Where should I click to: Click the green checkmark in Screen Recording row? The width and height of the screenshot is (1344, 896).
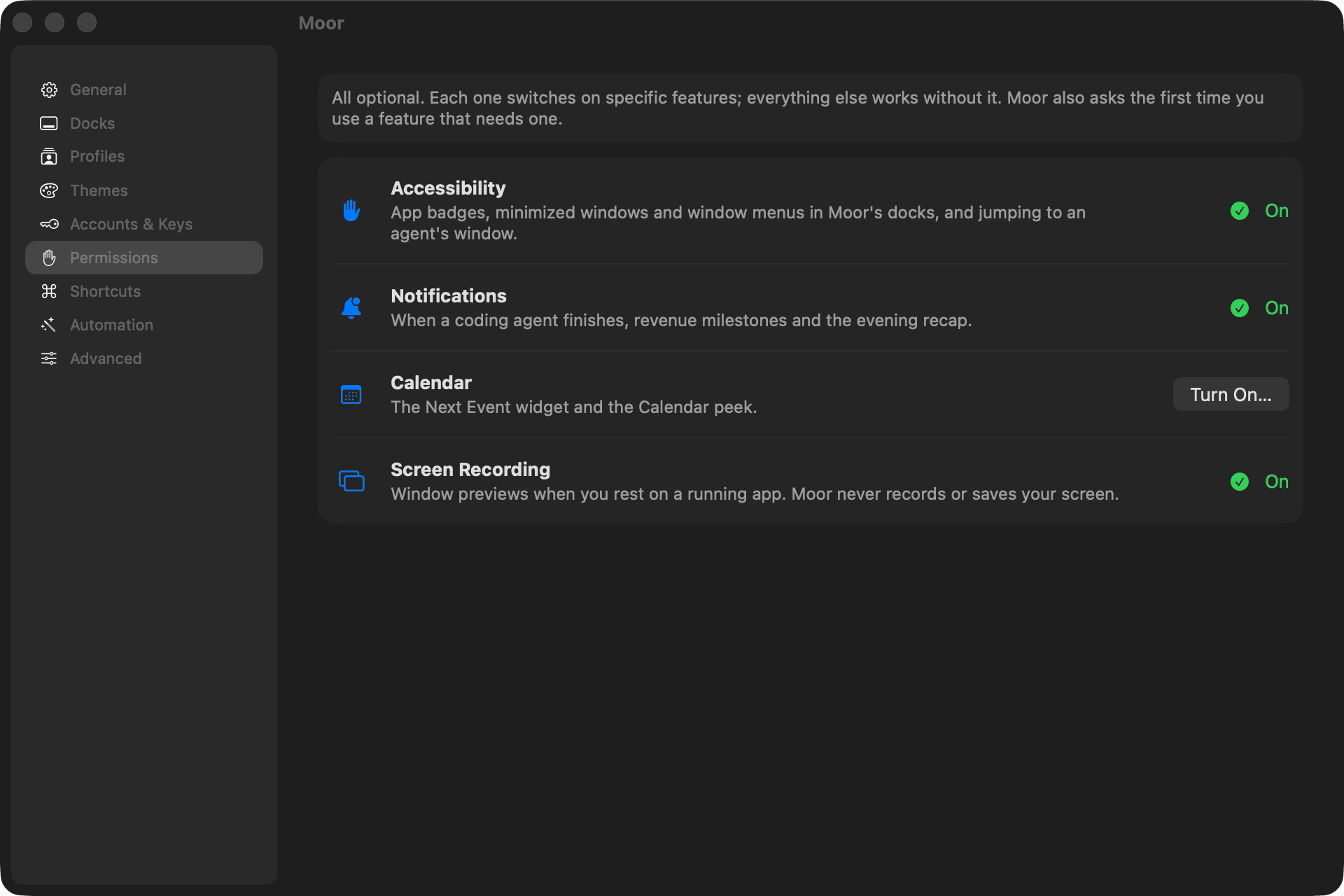pos(1240,482)
